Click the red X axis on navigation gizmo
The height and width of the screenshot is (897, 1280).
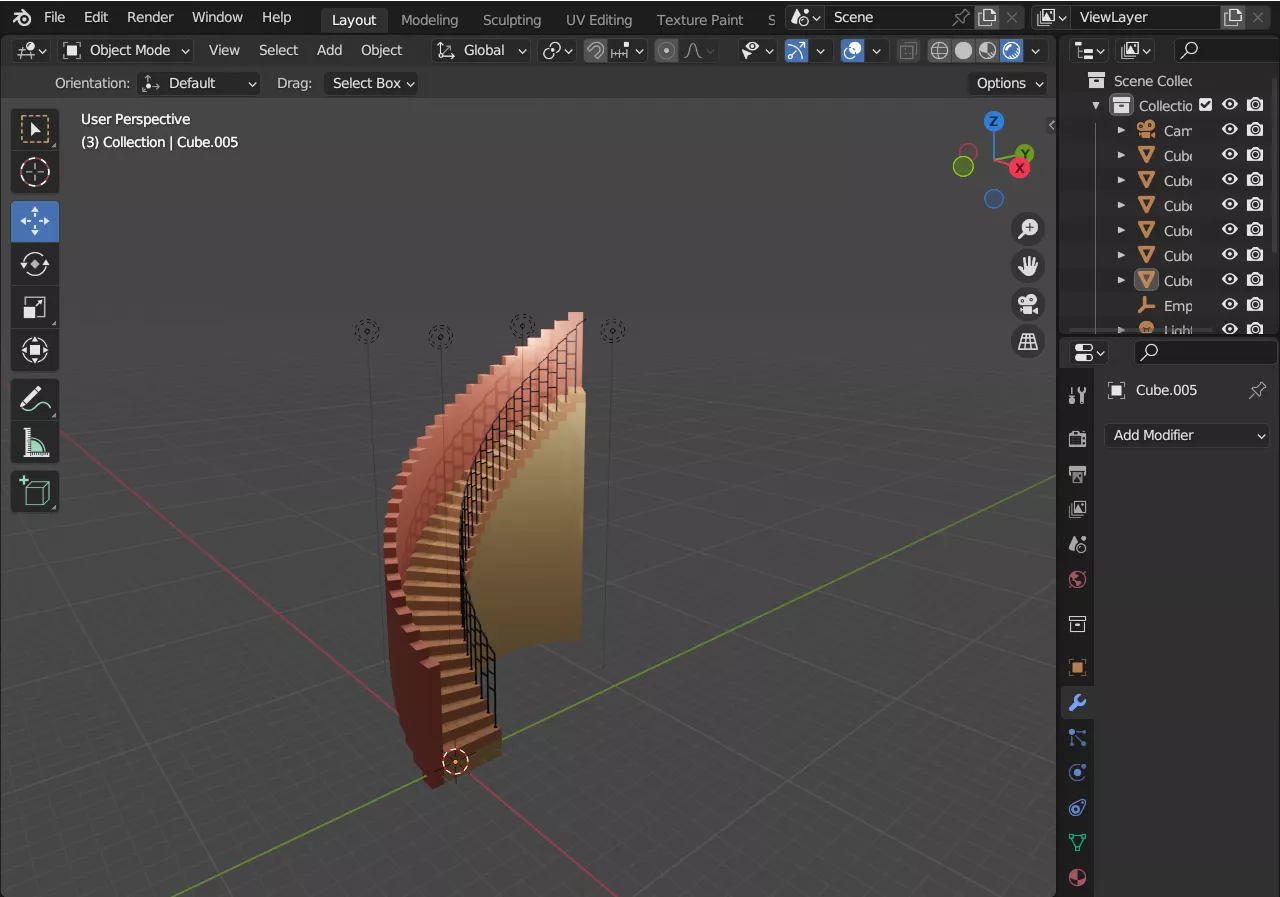click(x=1020, y=168)
